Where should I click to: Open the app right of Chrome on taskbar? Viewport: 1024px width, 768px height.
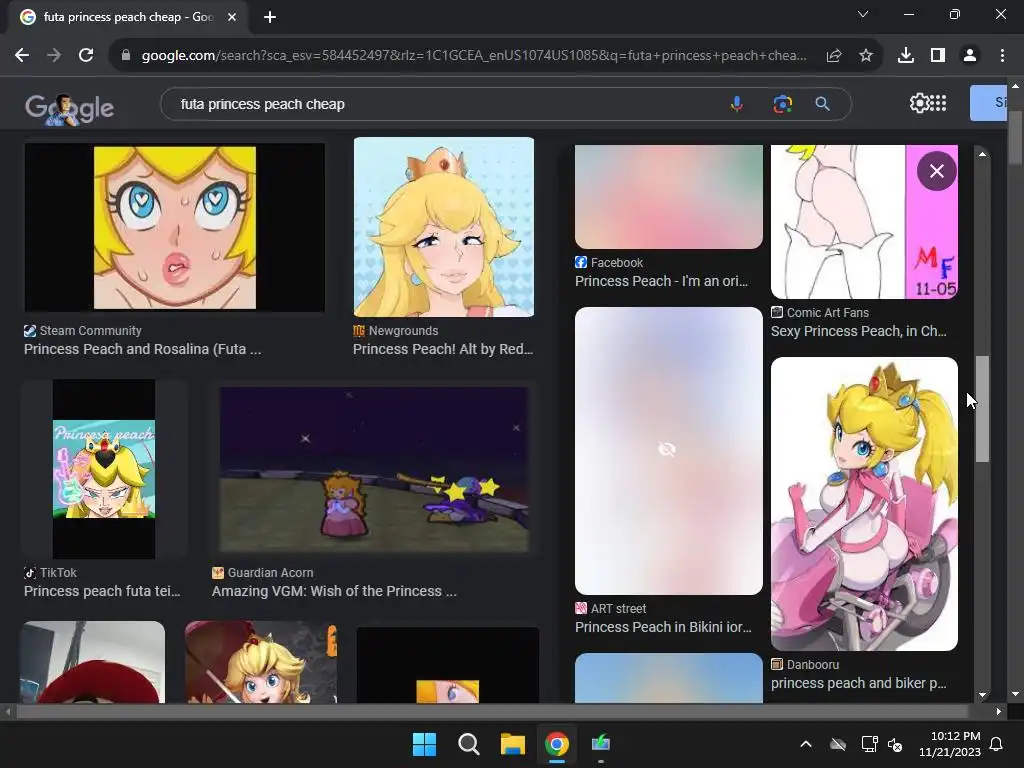601,743
